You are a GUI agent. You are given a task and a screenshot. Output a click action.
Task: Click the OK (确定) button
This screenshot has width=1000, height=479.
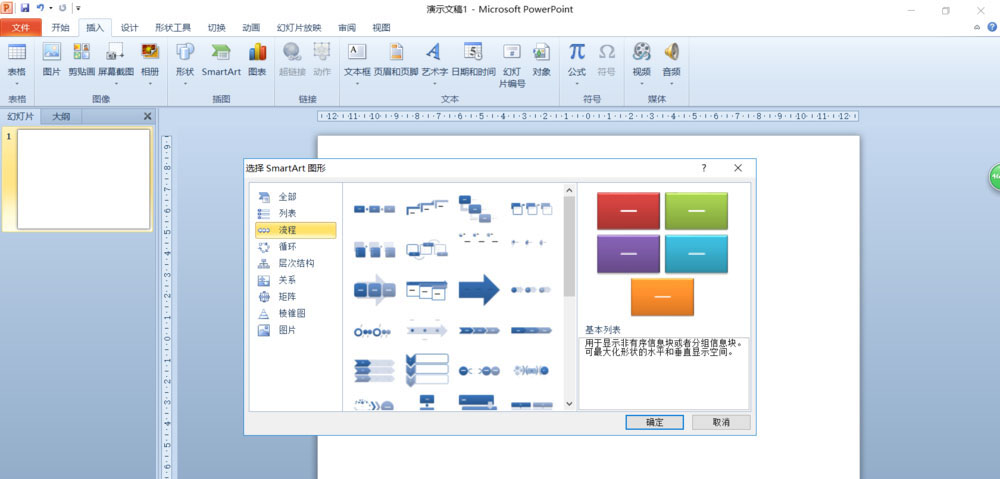click(x=654, y=422)
